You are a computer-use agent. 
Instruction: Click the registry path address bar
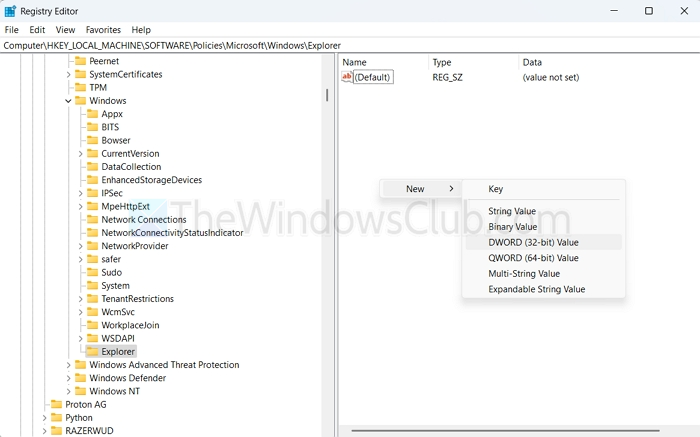click(350, 46)
